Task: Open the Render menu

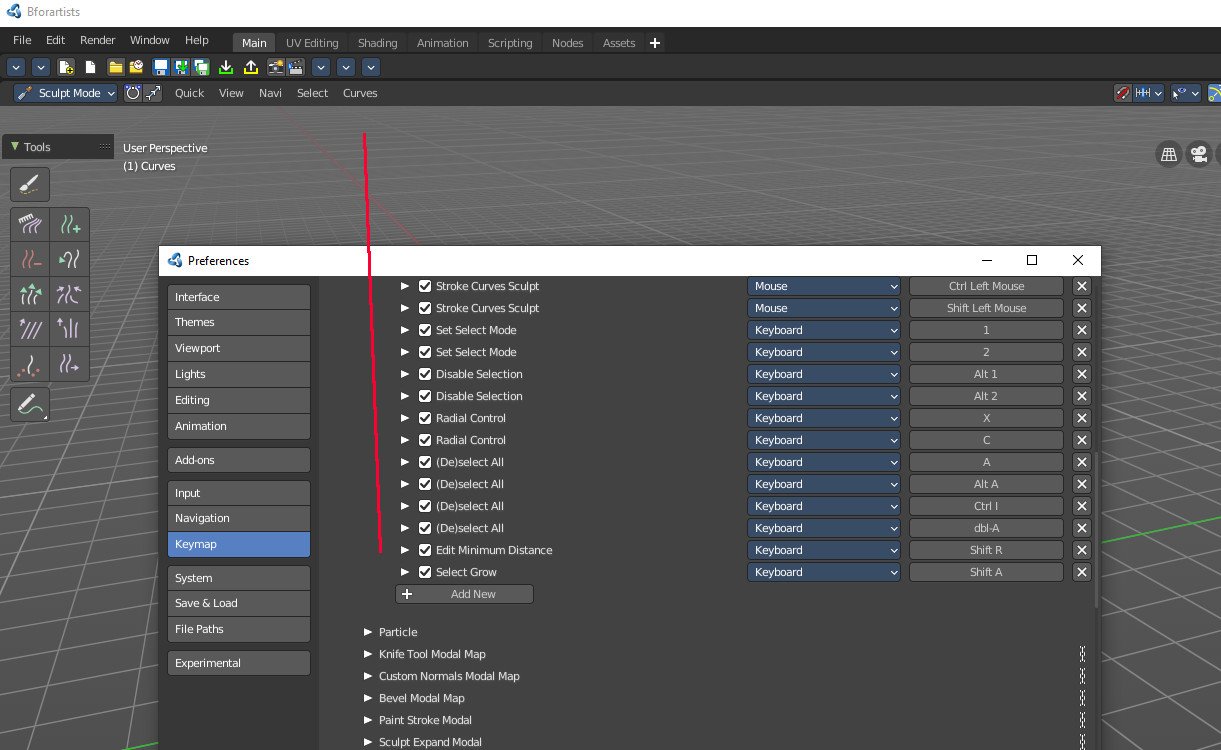Action: coord(98,40)
